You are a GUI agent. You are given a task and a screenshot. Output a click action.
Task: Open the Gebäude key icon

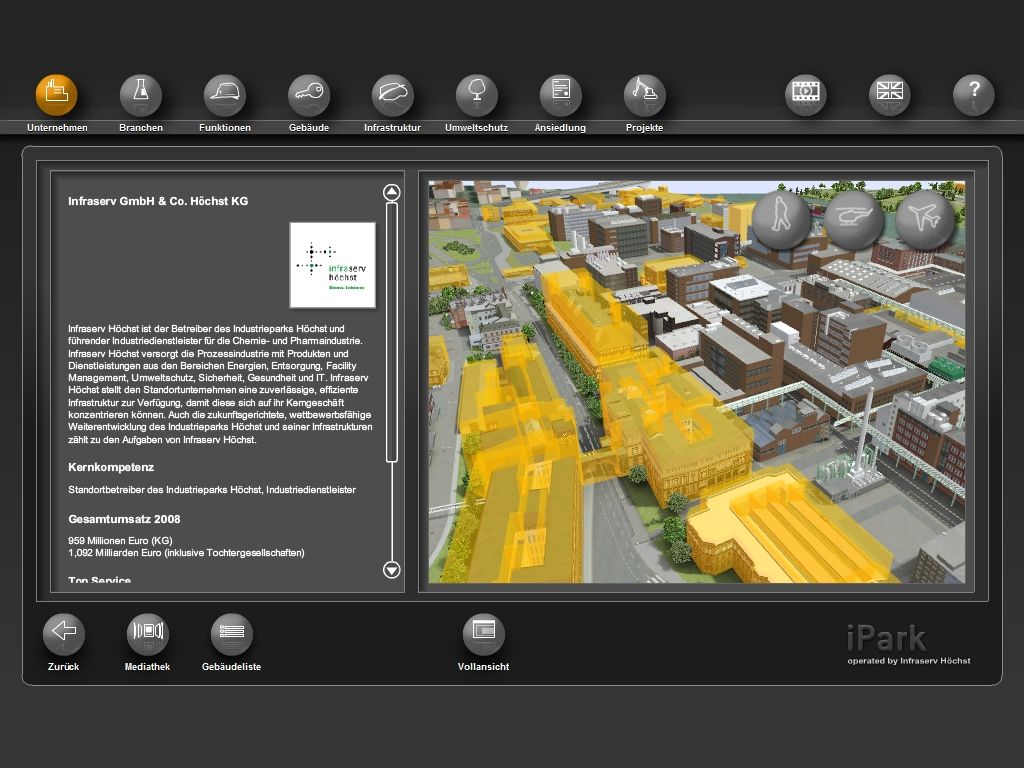(x=309, y=95)
